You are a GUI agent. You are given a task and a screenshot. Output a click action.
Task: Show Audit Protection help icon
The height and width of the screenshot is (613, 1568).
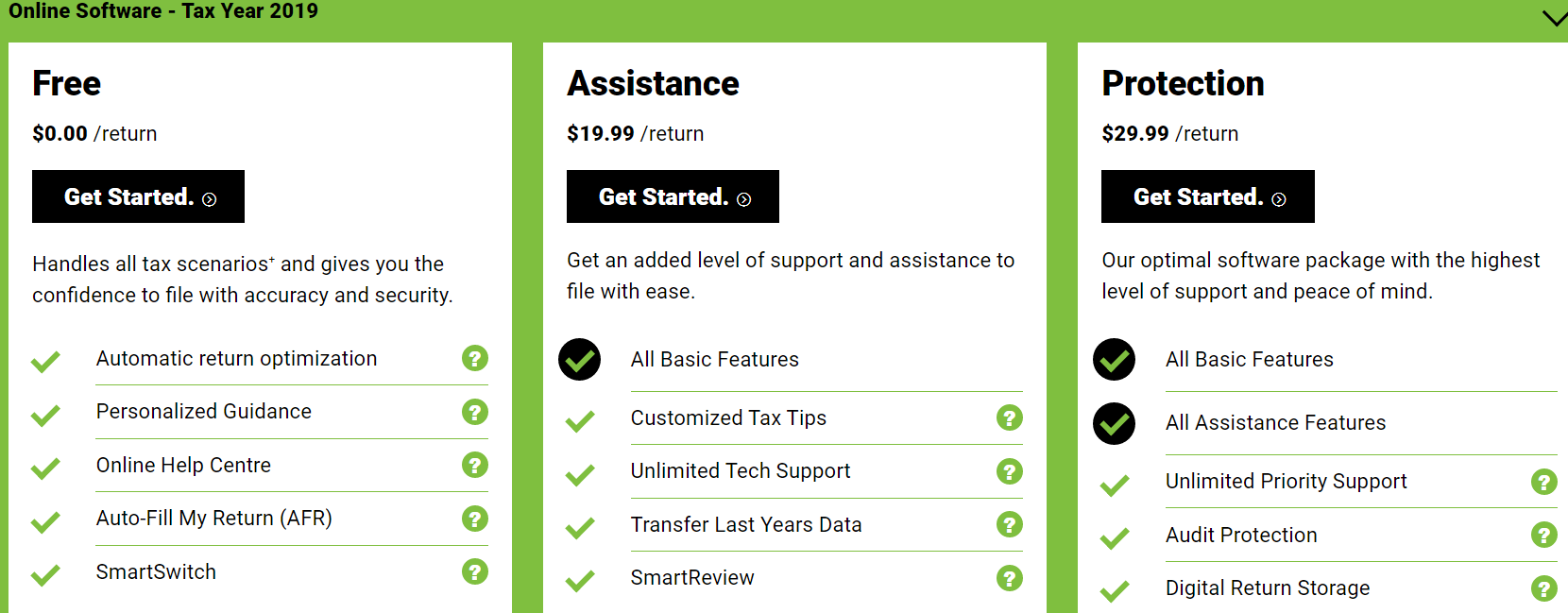pos(1543,535)
